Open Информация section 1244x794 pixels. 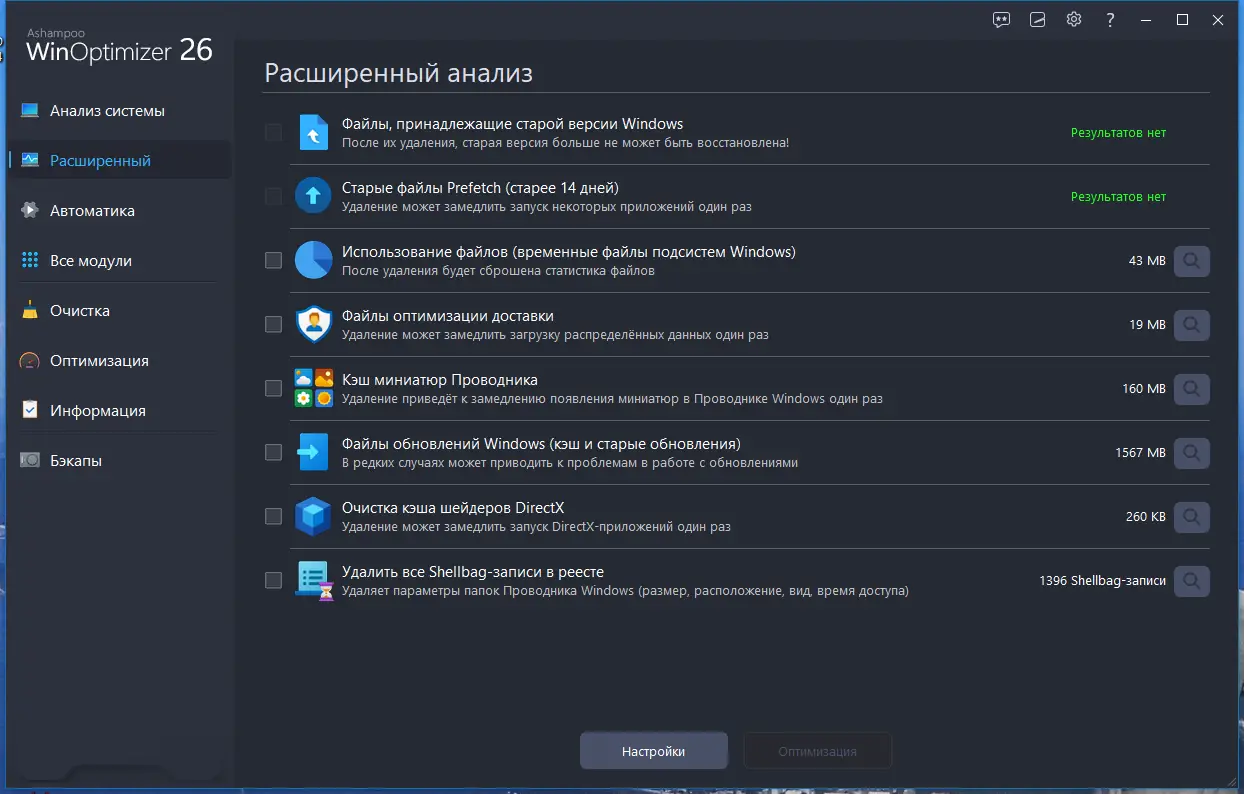click(x=118, y=411)
